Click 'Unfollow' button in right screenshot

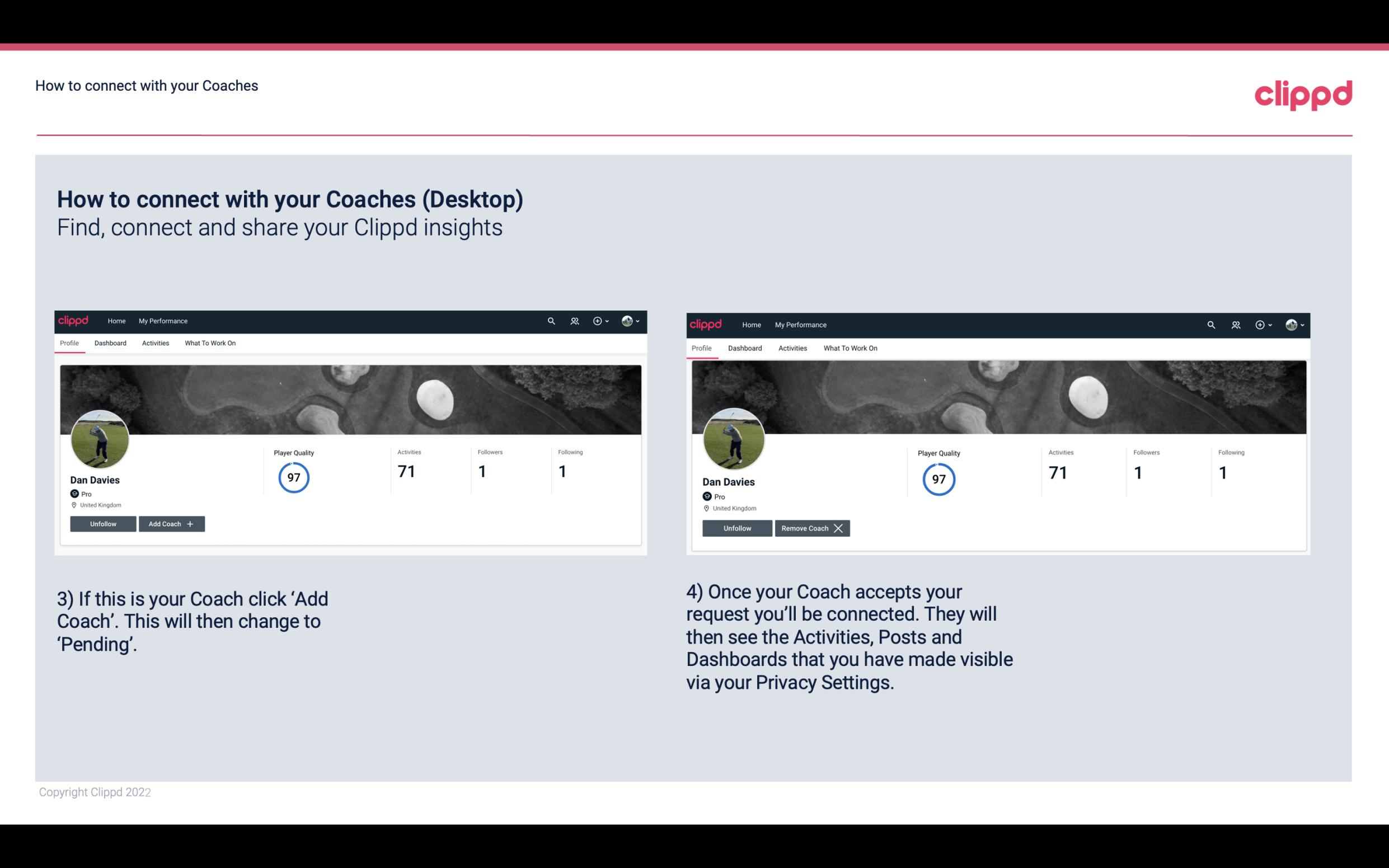click(x=736, y=528)
